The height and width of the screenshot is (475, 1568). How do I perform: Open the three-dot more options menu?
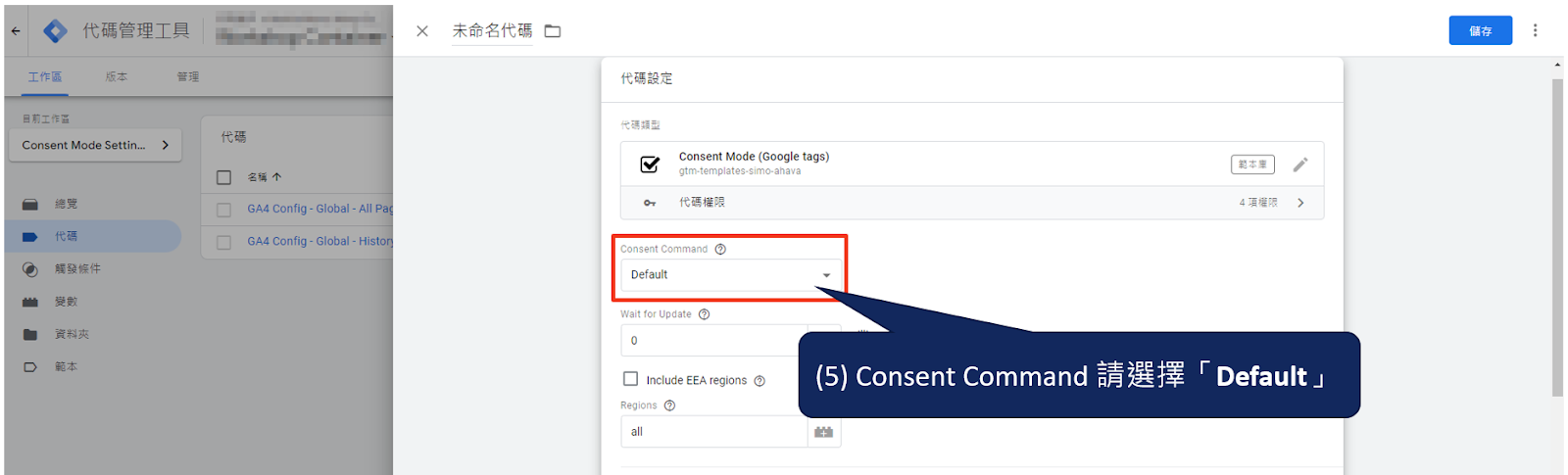coord(1535,31)
